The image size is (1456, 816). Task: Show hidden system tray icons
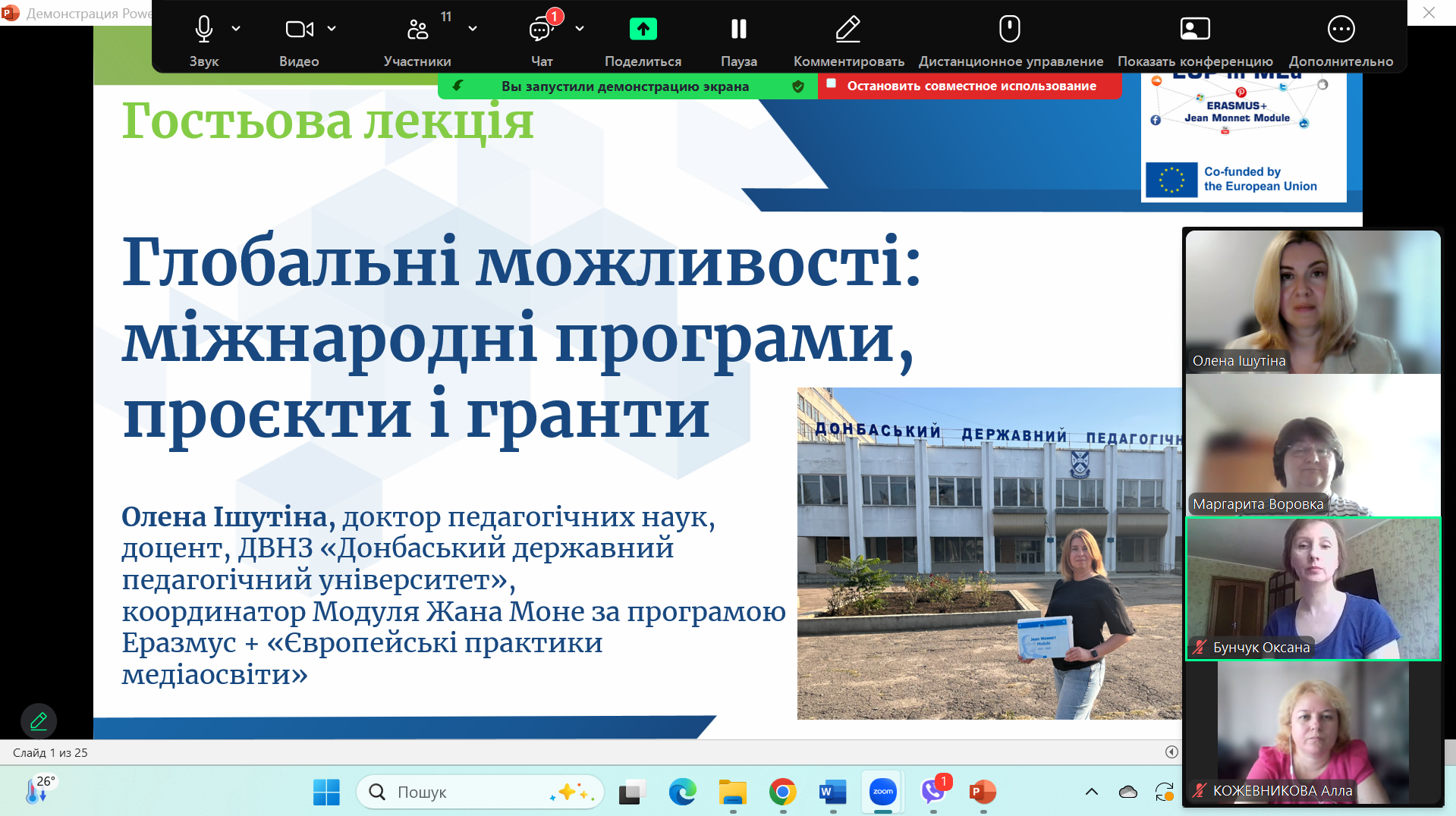point(1092,792)
